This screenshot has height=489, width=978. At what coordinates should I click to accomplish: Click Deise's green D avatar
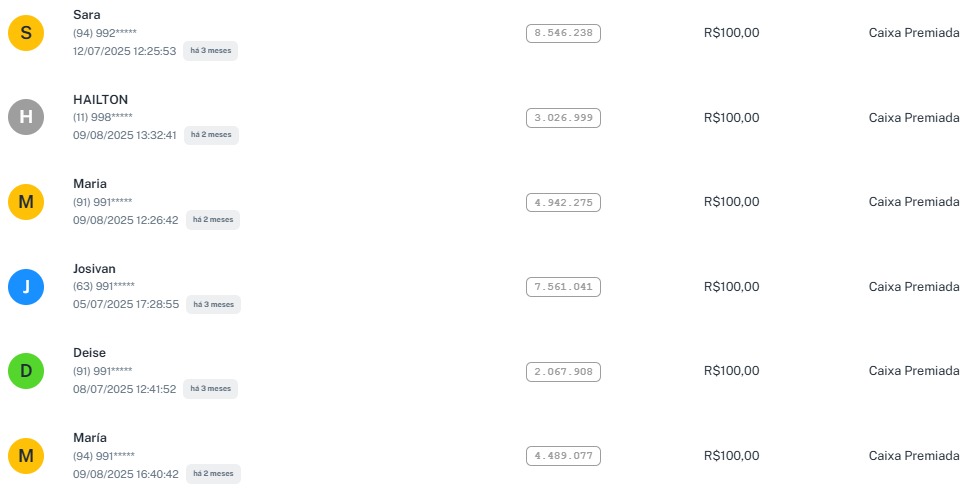[26, 372]
